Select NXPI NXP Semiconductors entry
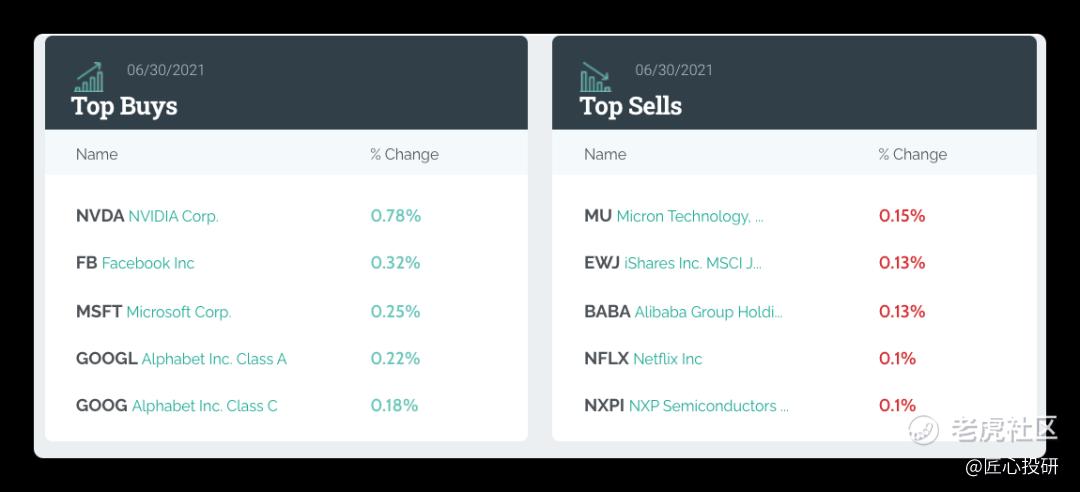 tap(686, 406)
